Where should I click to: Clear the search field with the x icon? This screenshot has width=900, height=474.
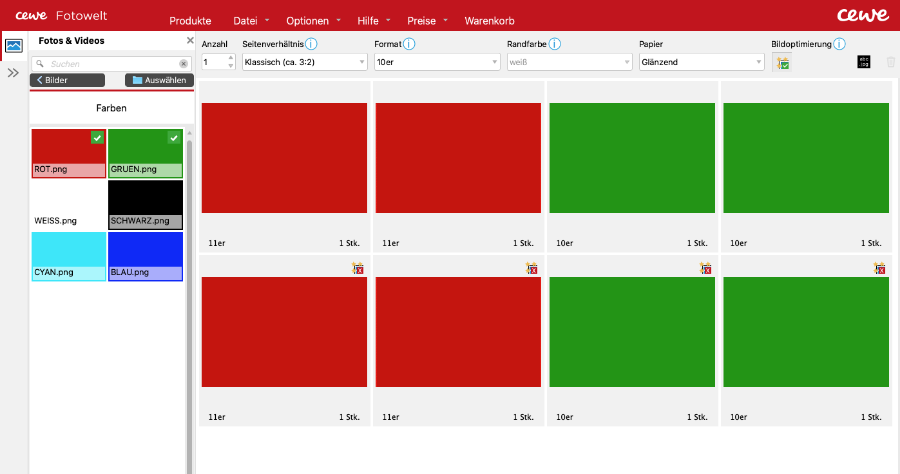[183, 64]
